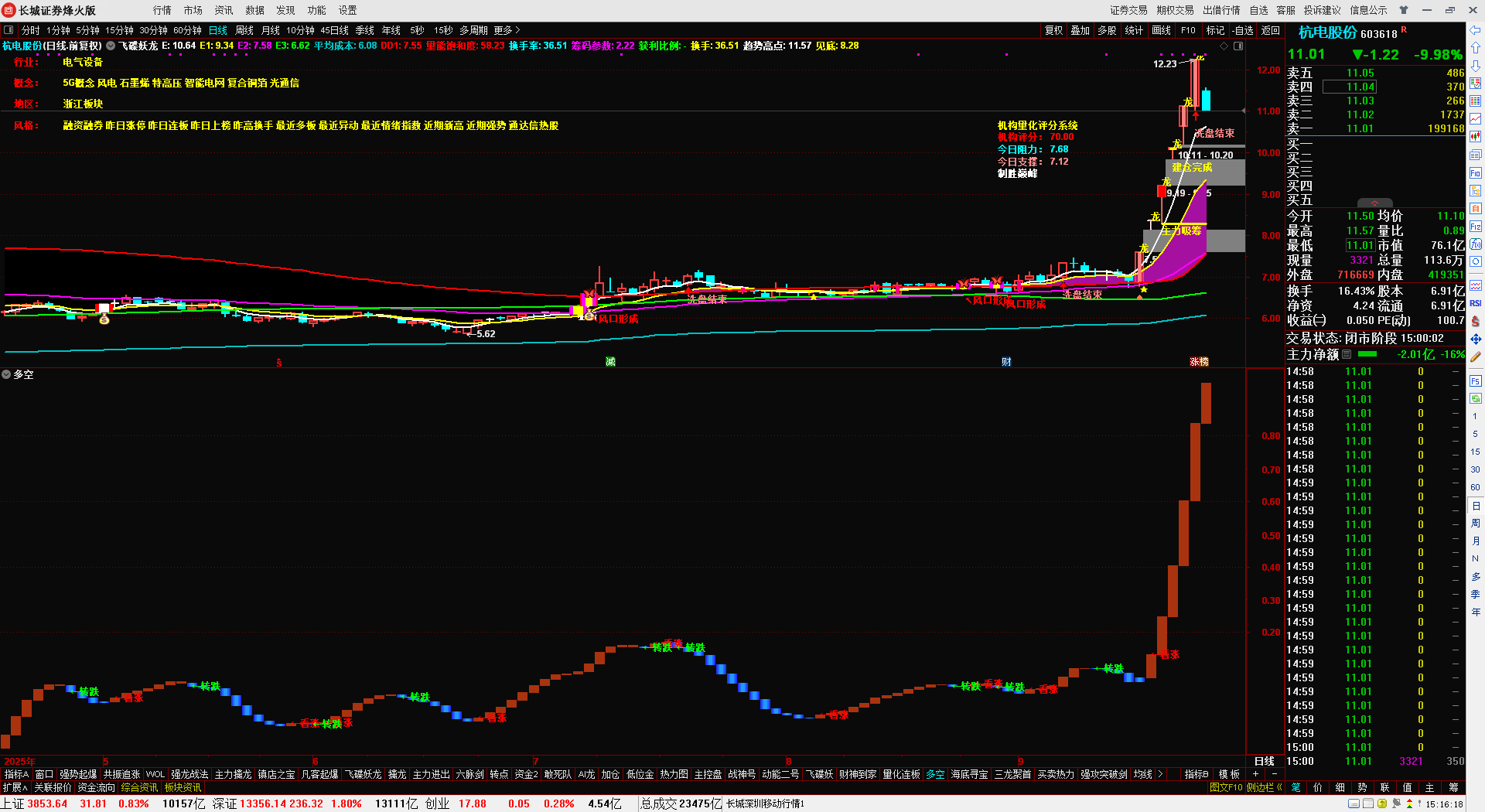1485x812 pixels.
Task: Toggle the 多空 indicator panel arrow
Action: click(6, 374)
